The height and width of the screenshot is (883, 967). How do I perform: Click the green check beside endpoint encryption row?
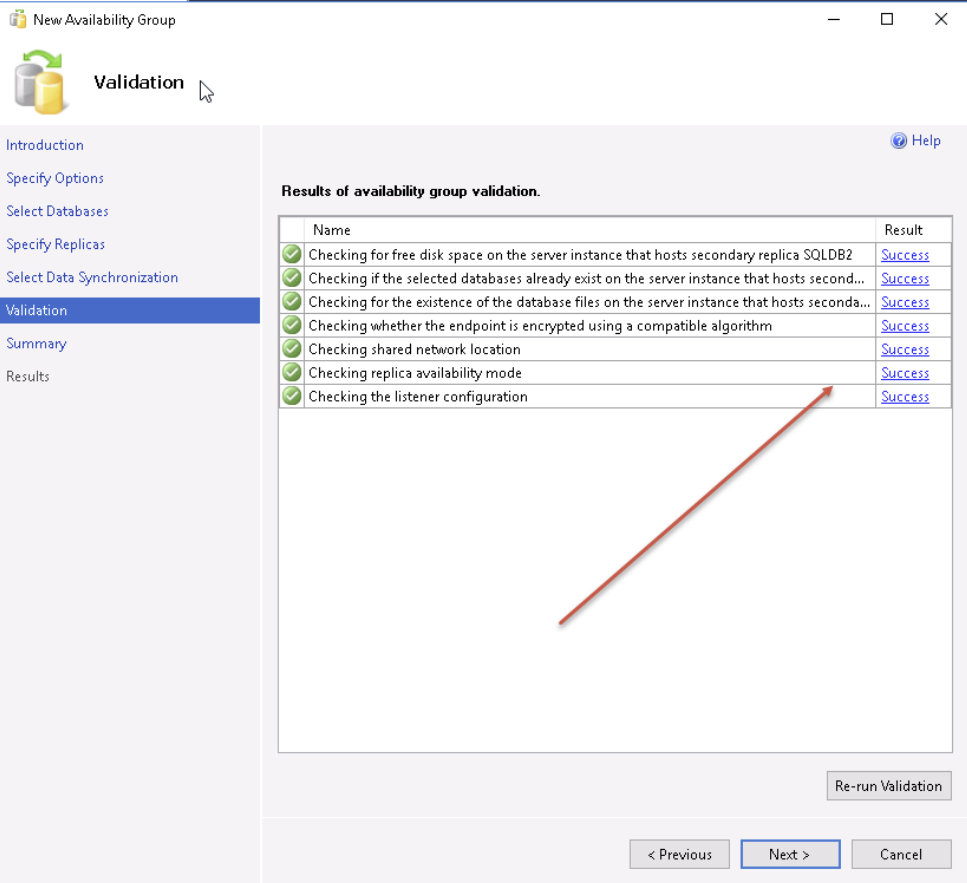(x=292, y=325)
